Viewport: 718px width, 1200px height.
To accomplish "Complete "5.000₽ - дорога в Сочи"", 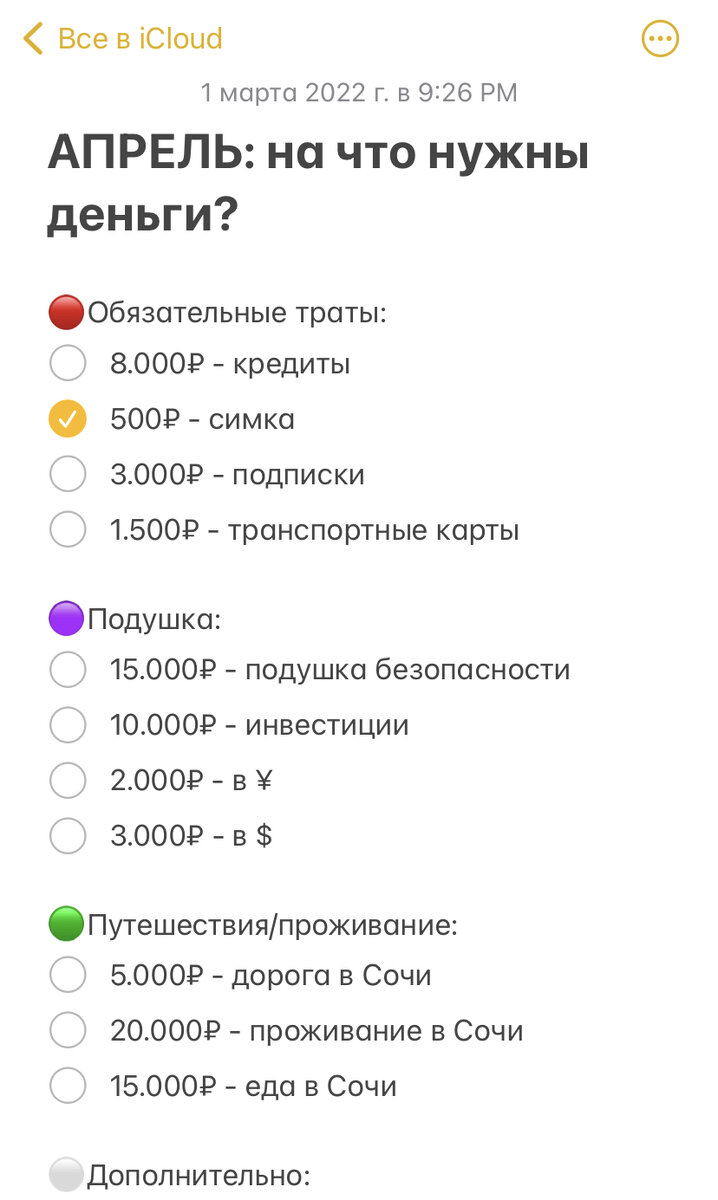I will (67, 975).
